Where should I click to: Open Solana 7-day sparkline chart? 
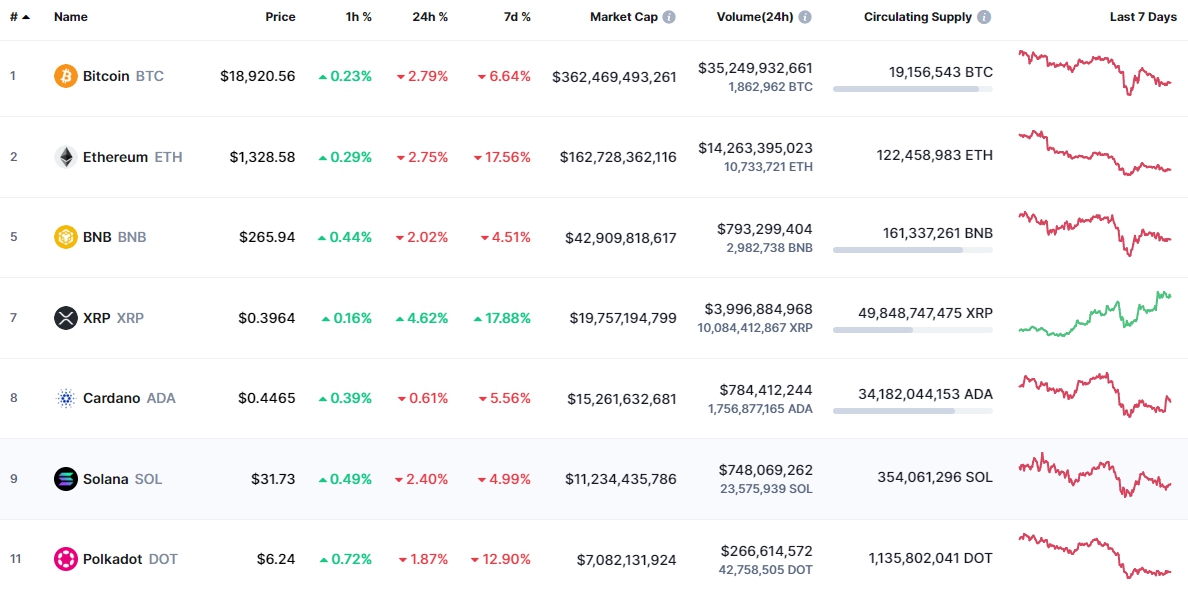click(1095, 475)
